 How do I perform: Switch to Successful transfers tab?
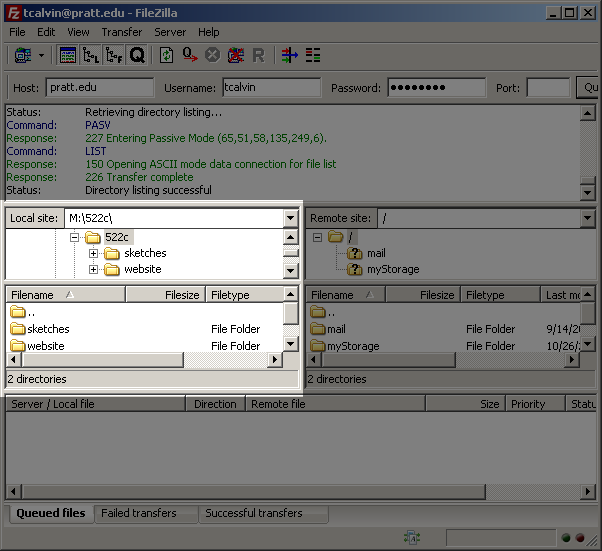coord(263,513)
